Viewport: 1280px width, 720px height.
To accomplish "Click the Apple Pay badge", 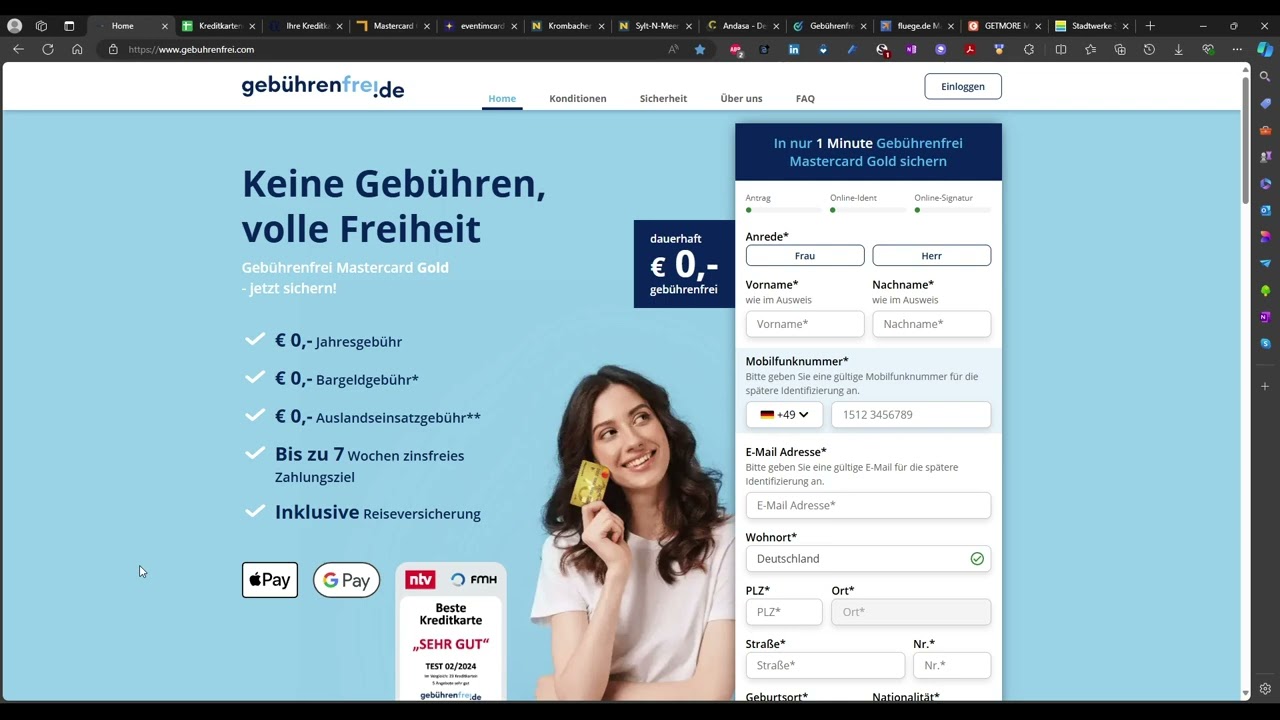I will [270, 580].
